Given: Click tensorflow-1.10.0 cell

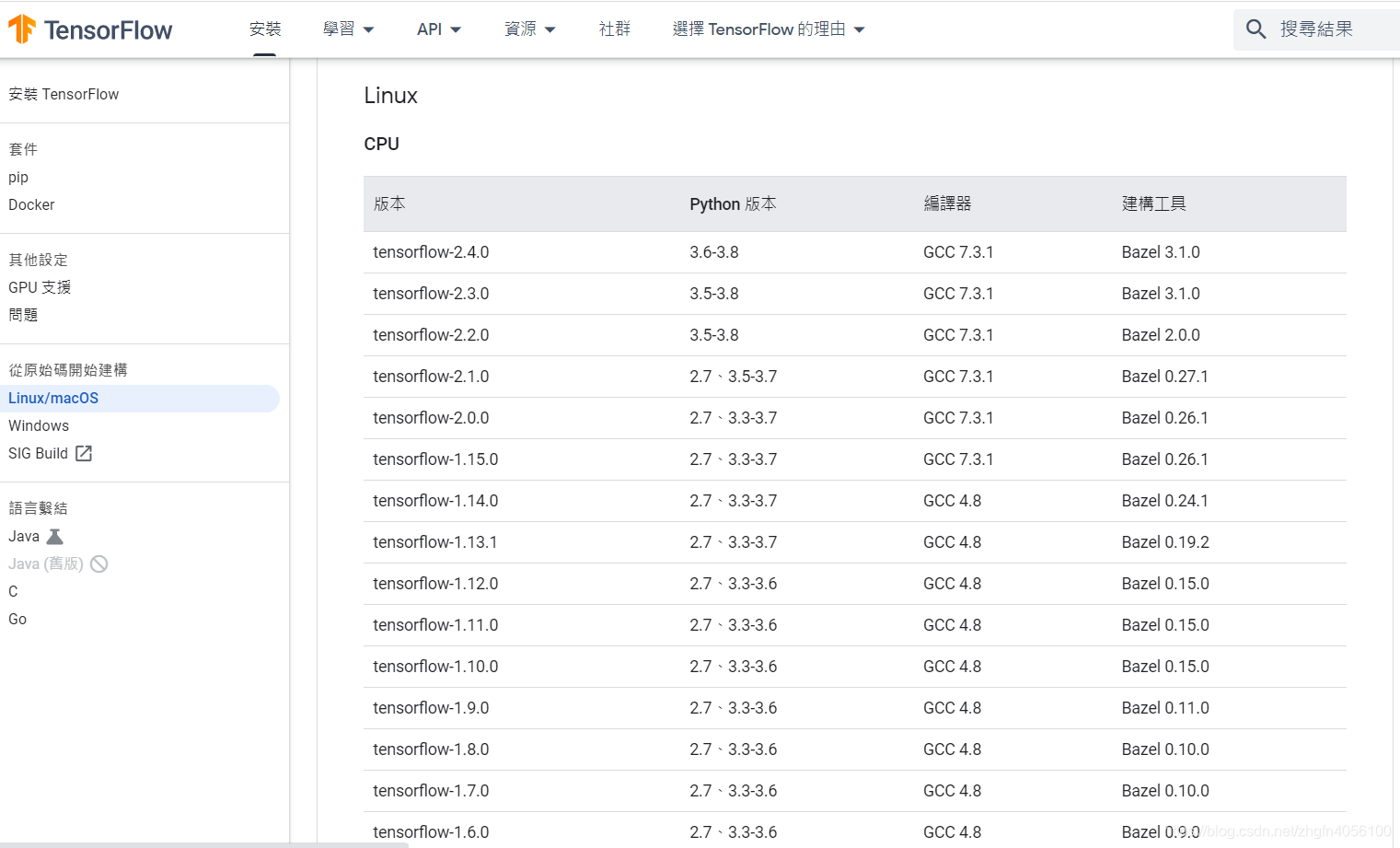Looking at the screenshot, I should tap(435, 667).
